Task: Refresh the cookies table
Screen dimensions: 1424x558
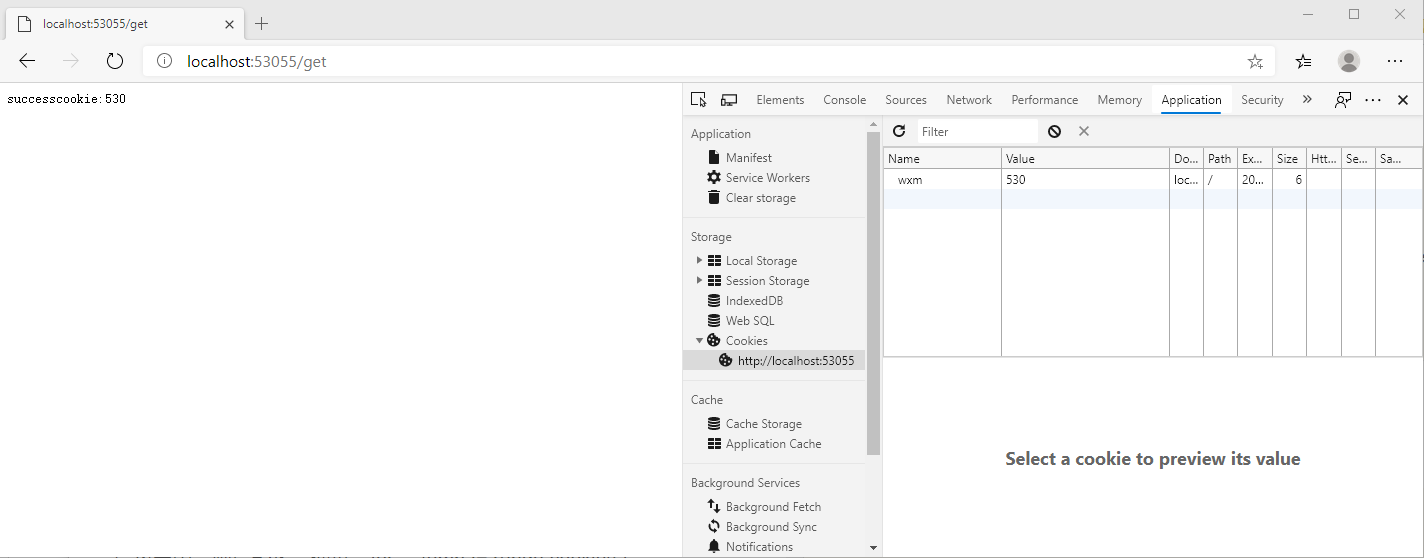Action: [899, 131]
